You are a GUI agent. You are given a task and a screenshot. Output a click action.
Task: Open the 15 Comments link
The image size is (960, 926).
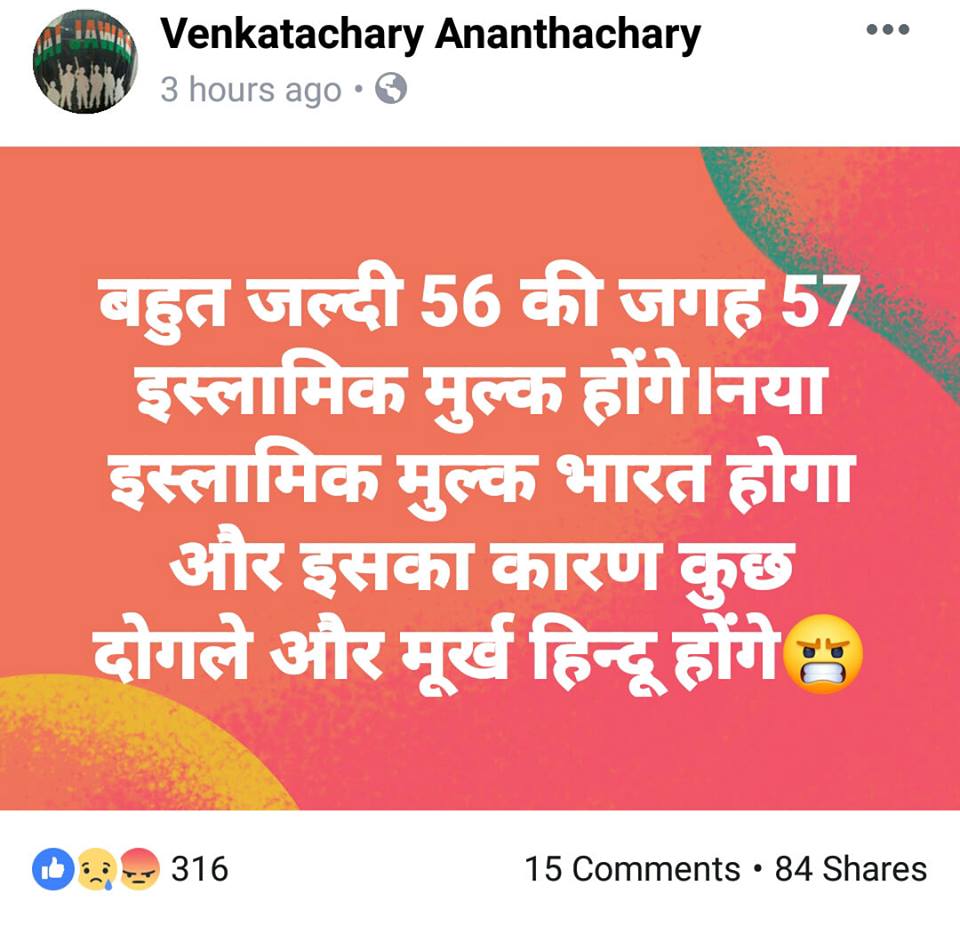coord(632,869)
